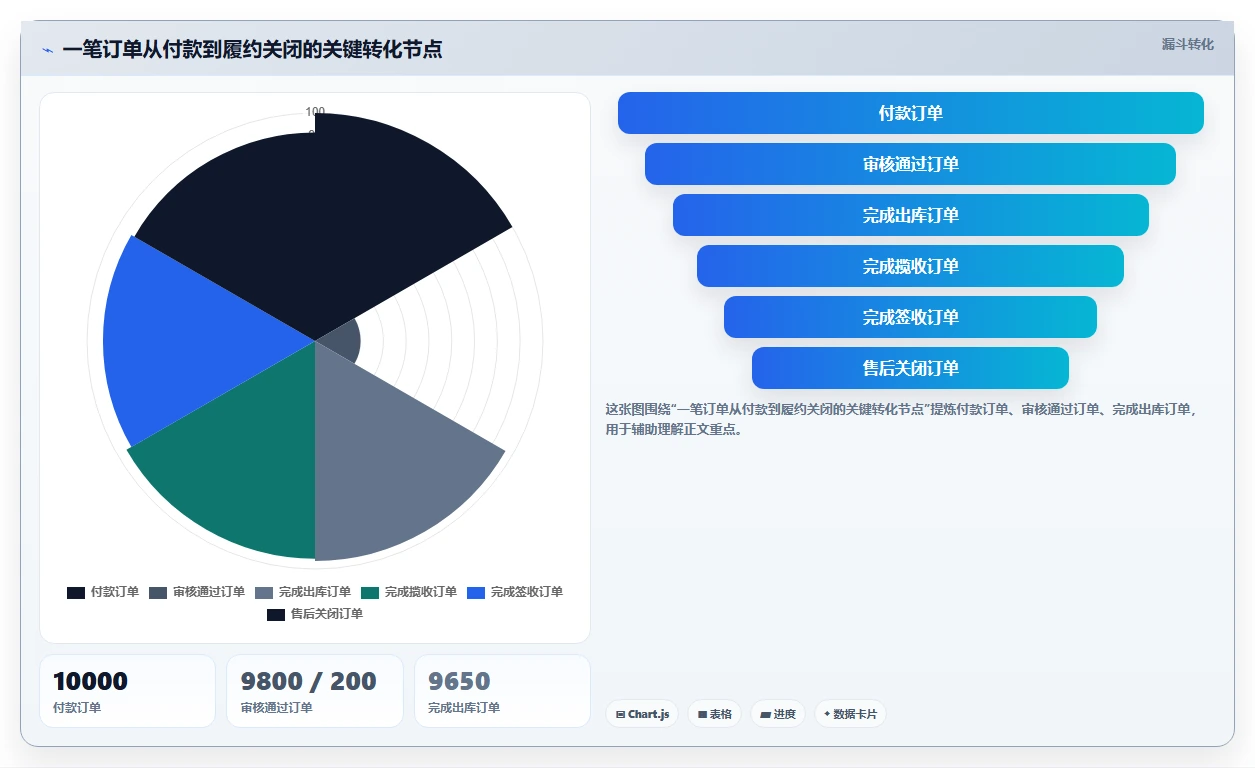Viewport: 1255px width, 768px height.
Task: Select the 付款订单 funnel bar
Action: pos(911,113)
